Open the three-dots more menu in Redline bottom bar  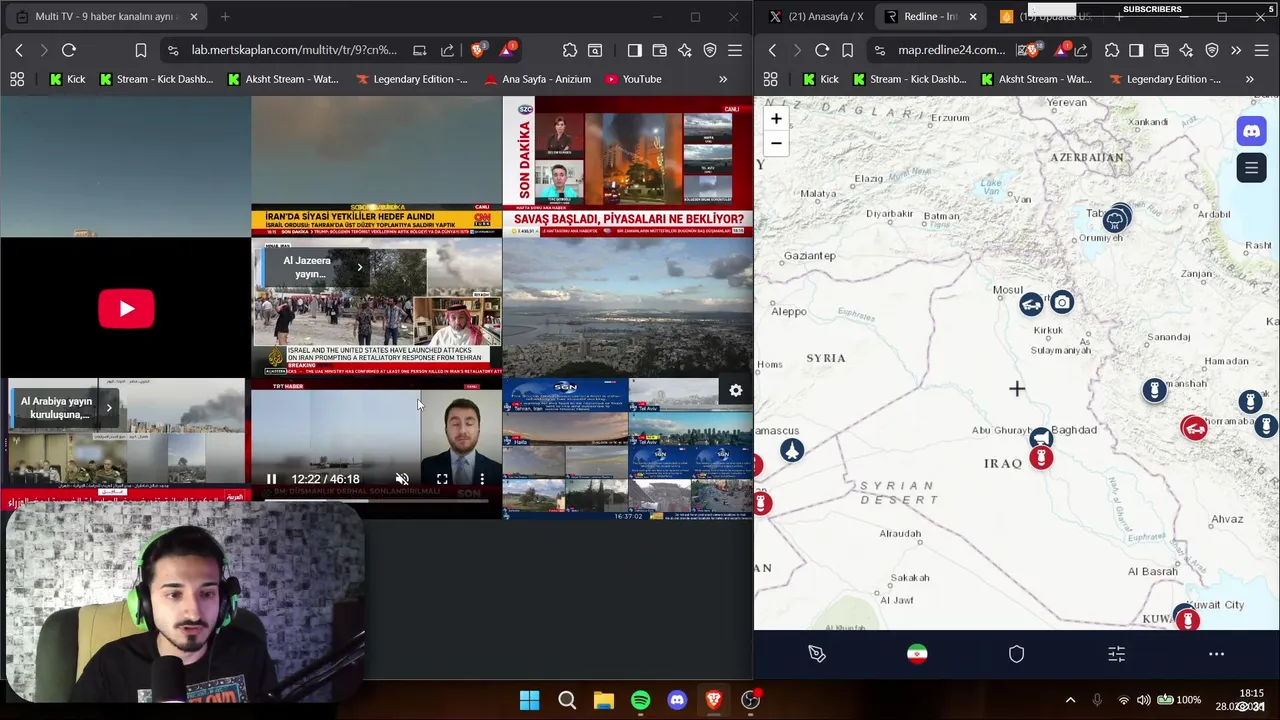point(1217,654)
